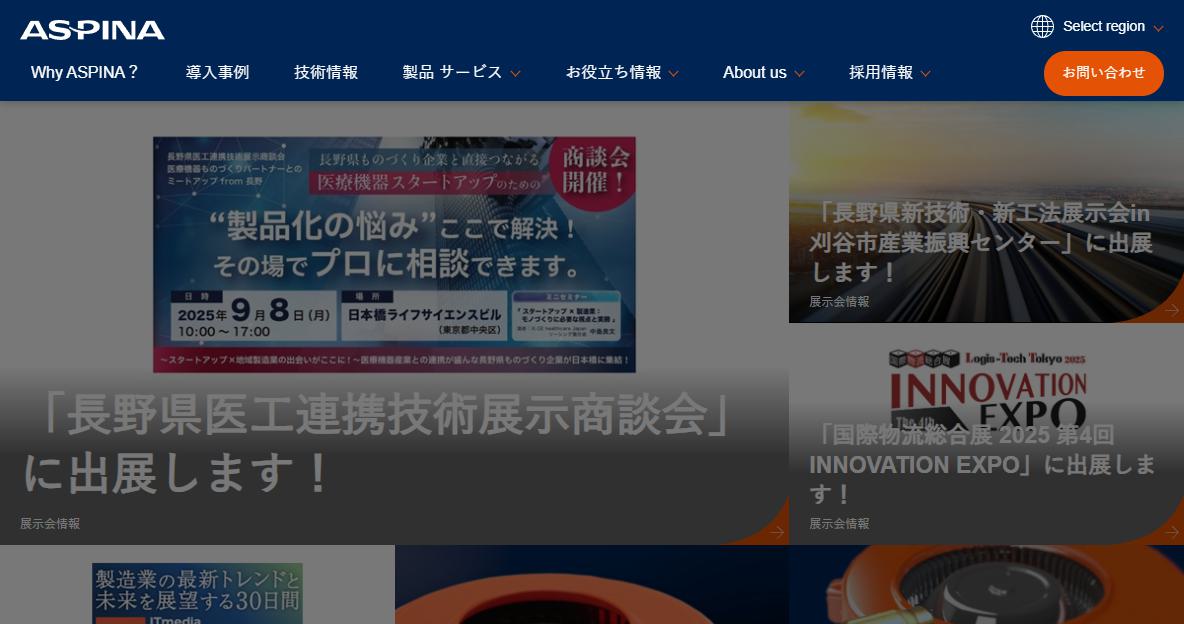
Task: Open the 国際物流総合展 2025 INNOVATION EXPO headline
Action: pos(982,464)
